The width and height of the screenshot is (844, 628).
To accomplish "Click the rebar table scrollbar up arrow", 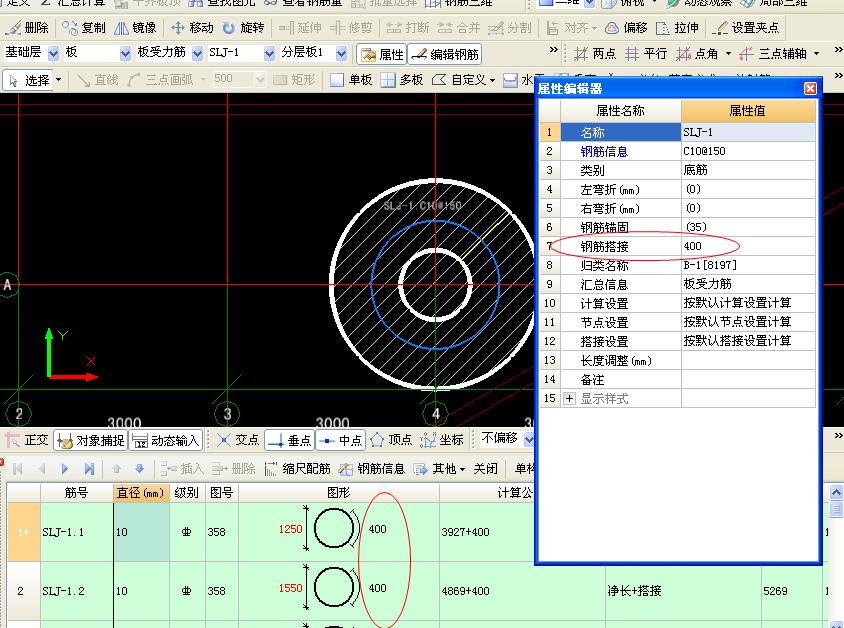I will click(836, 492).
